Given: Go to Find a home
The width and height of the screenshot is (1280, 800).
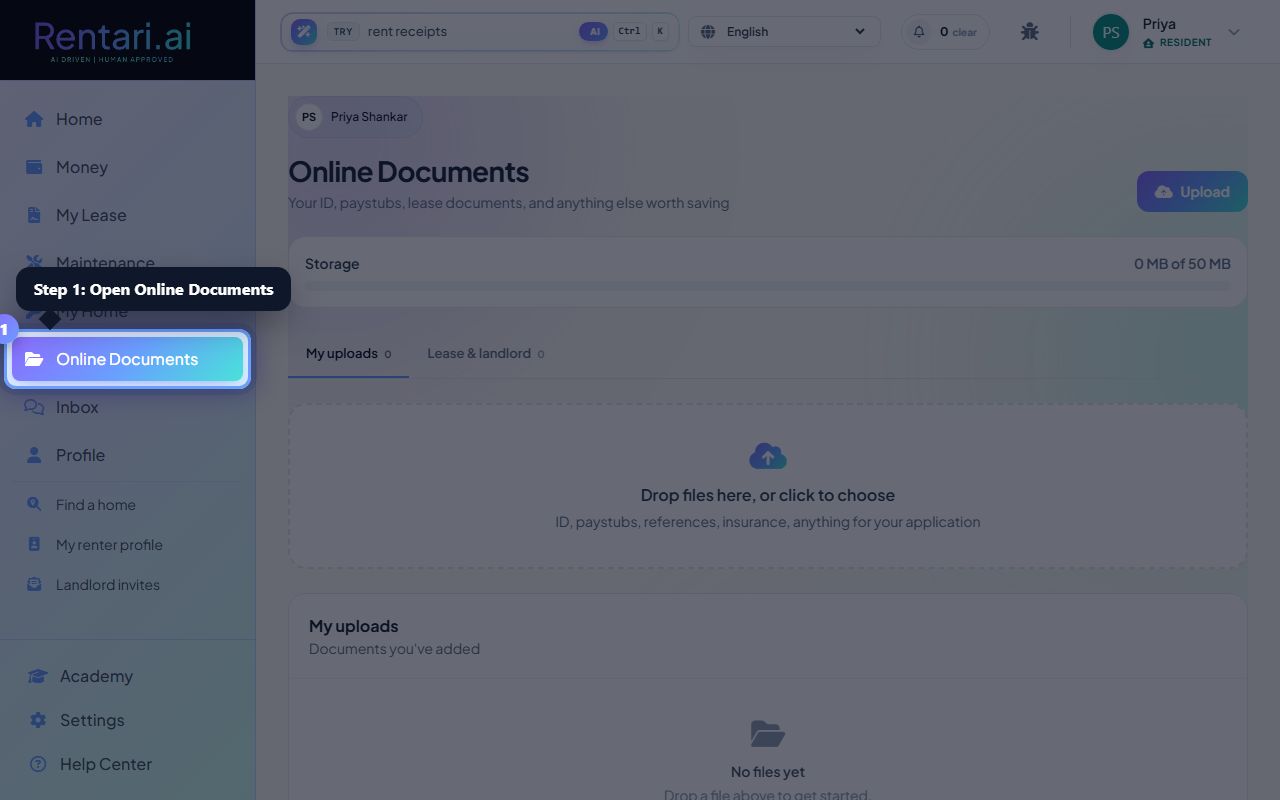Looking at the screenshot, I should tap(127, 504).
